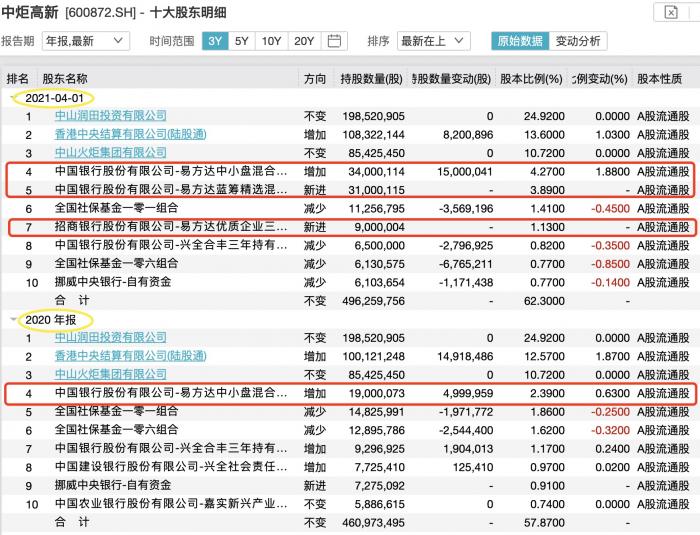Click holding value 19,000,073
Viewport: 700px width, 535px height.
tap(376, 393)
